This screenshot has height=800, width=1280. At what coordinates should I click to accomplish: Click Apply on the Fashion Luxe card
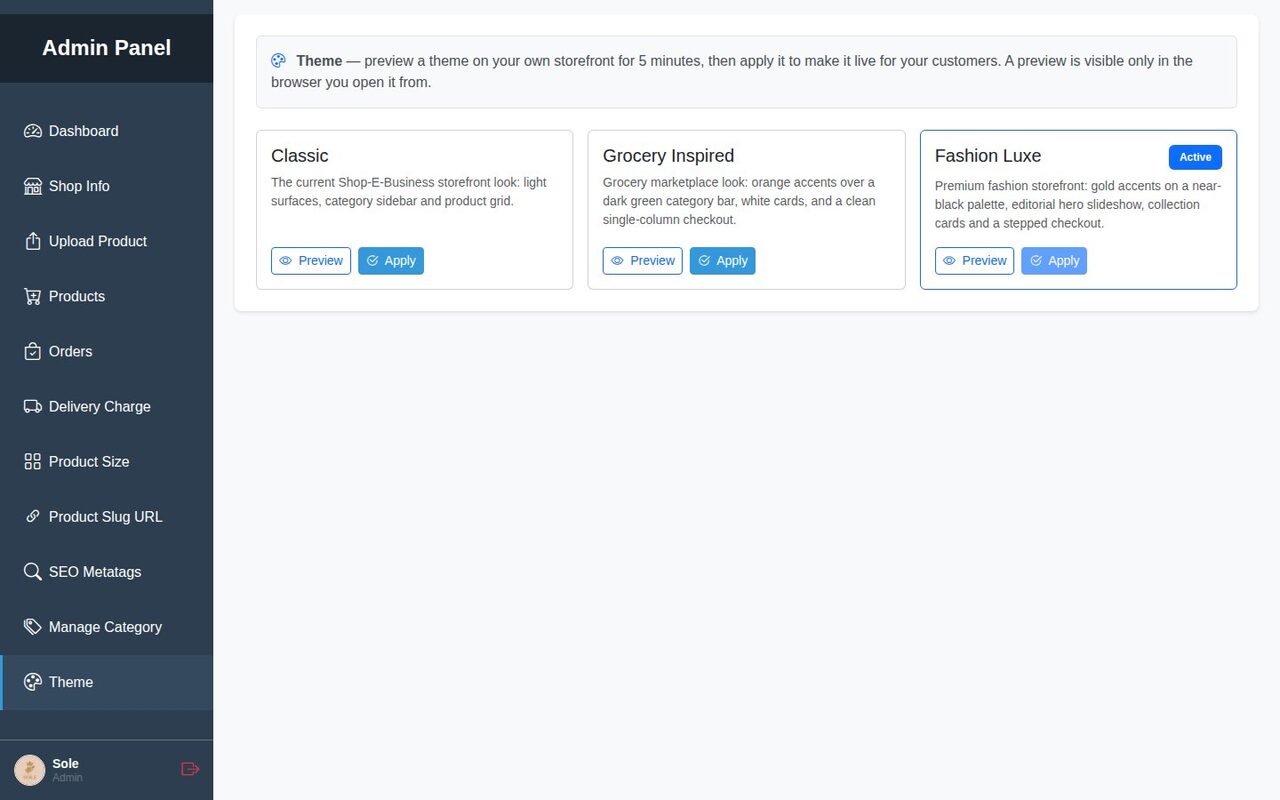coord(1054,261)
